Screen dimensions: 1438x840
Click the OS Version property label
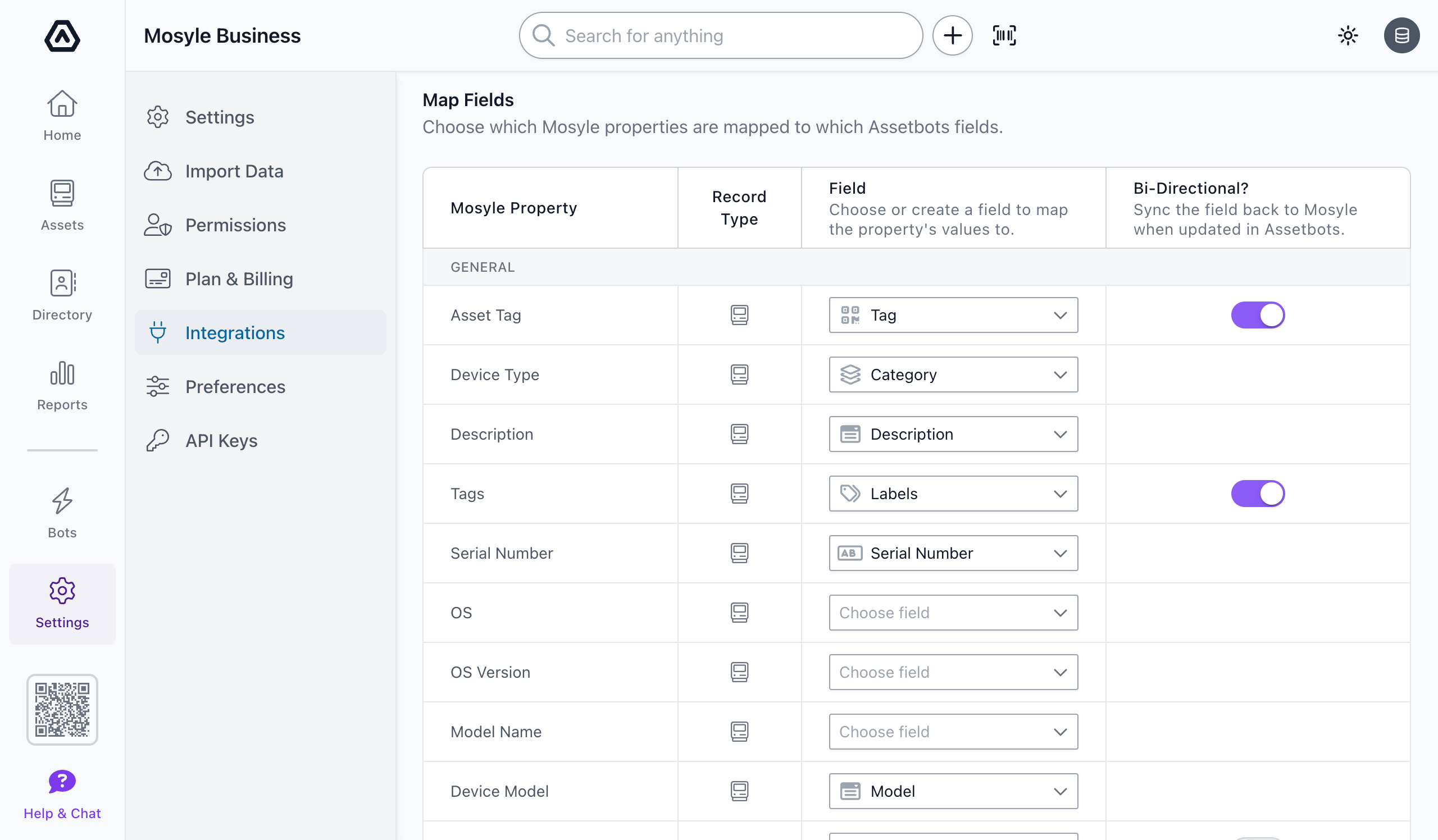click(x=490, y=672)
